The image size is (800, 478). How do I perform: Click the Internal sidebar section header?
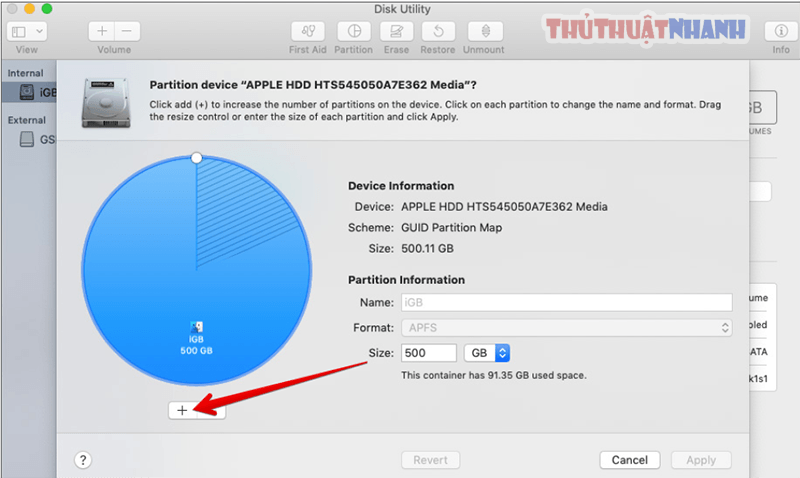pyautogui.click(x=26, y=73)
